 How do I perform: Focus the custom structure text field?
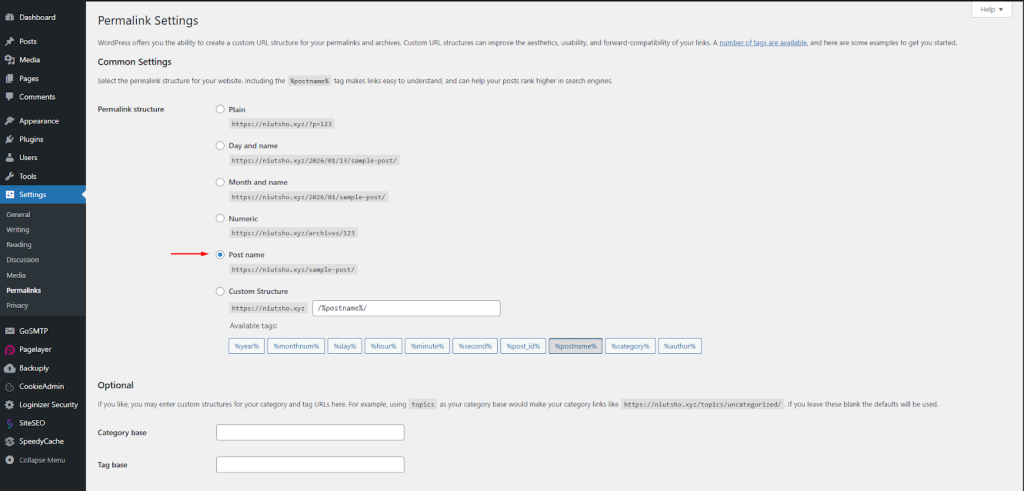[406, 308]
